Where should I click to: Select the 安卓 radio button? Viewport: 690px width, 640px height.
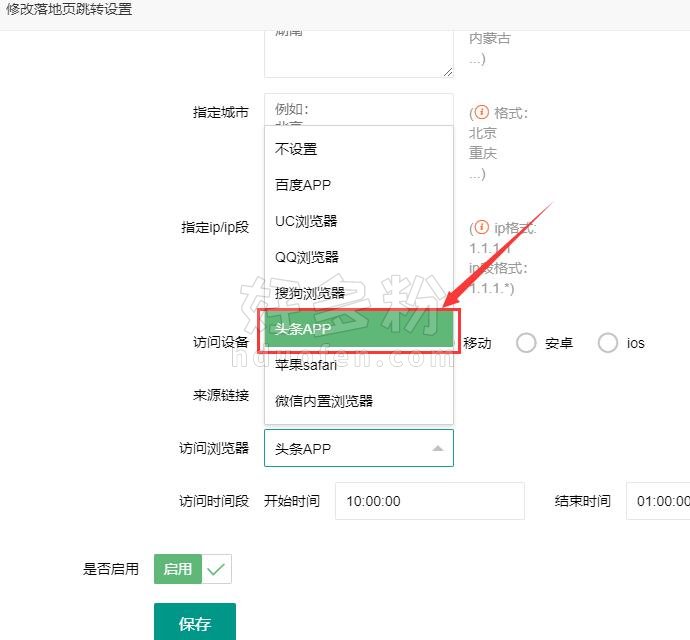click(x=527, y=343)
